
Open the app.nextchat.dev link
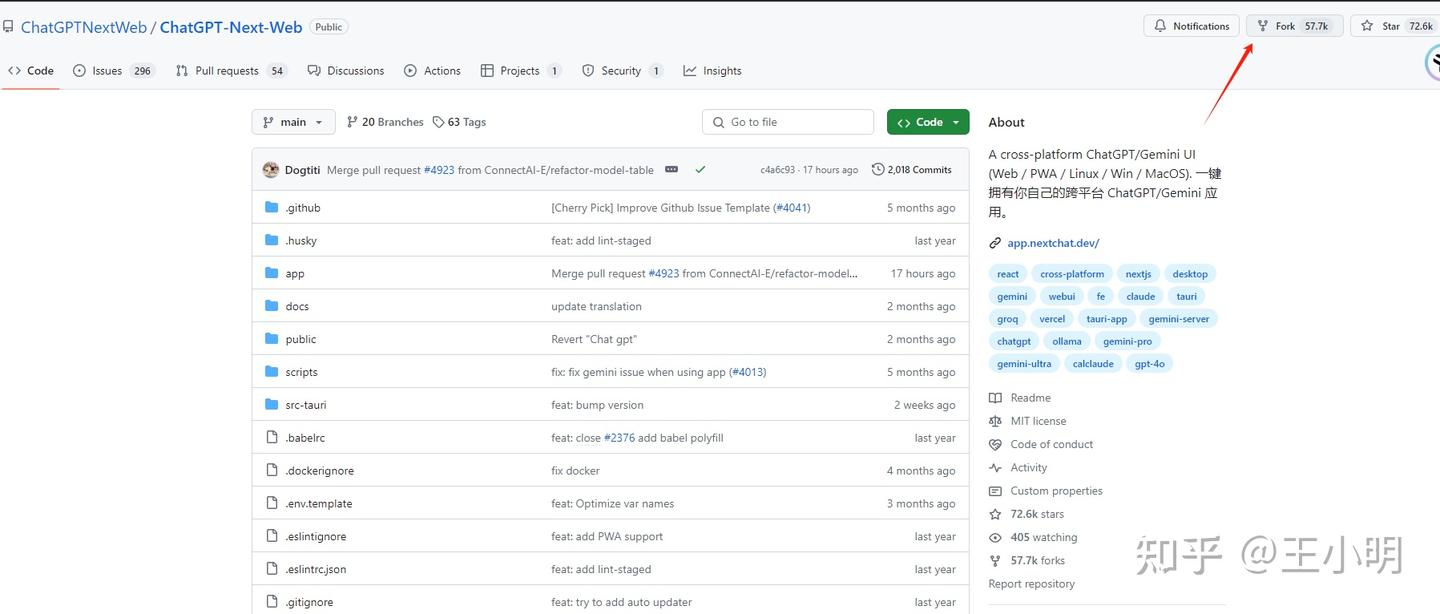(1053, 243)
